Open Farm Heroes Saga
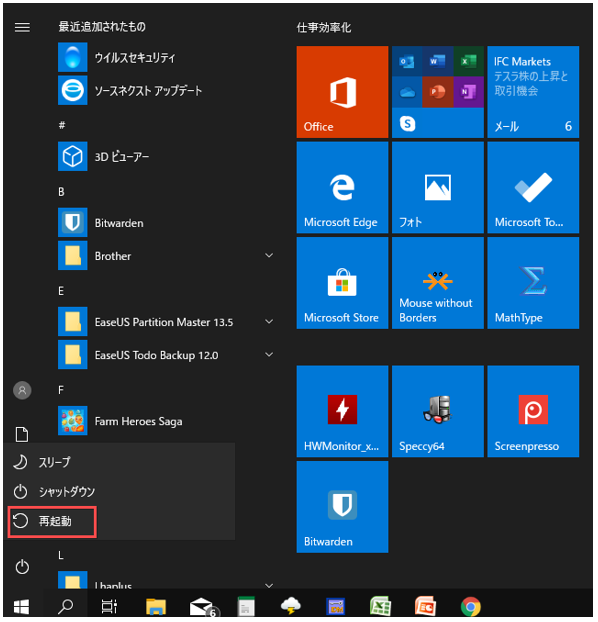The height and width of the screenshot is (622, 598). (167, 421)
